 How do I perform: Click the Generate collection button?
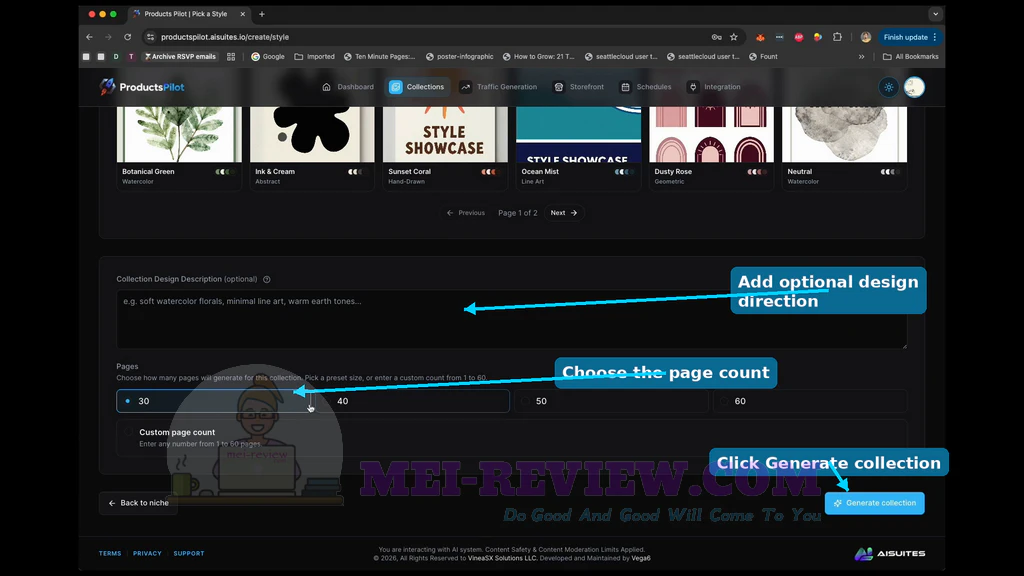tap(874, 503)
